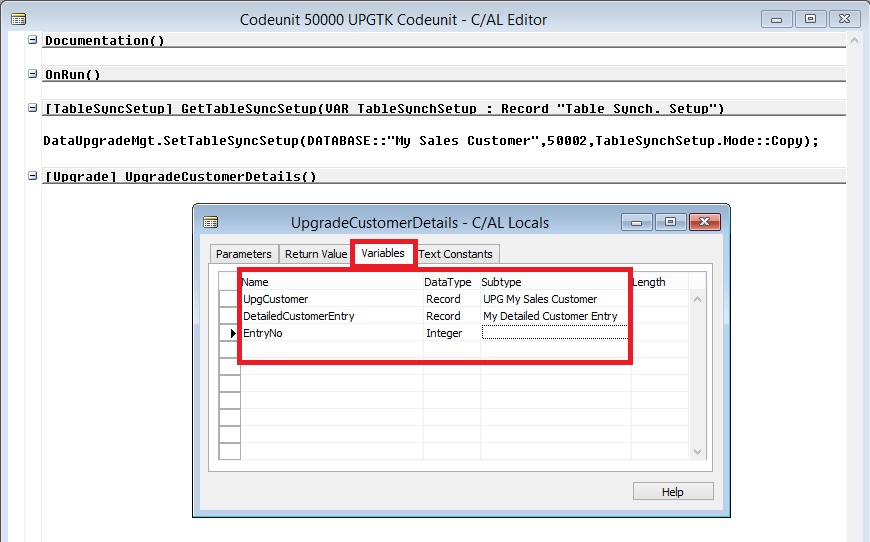Screen dimensions: 870x542
Task: Collapse the OnRun() trigger section
Action: pyautogui.click(x=33, y=74)
